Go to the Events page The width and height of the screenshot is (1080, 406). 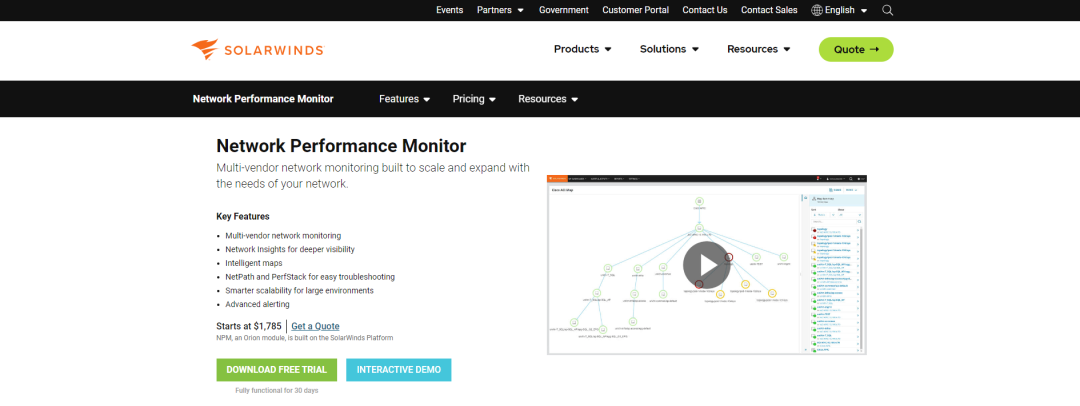[449, 10]
